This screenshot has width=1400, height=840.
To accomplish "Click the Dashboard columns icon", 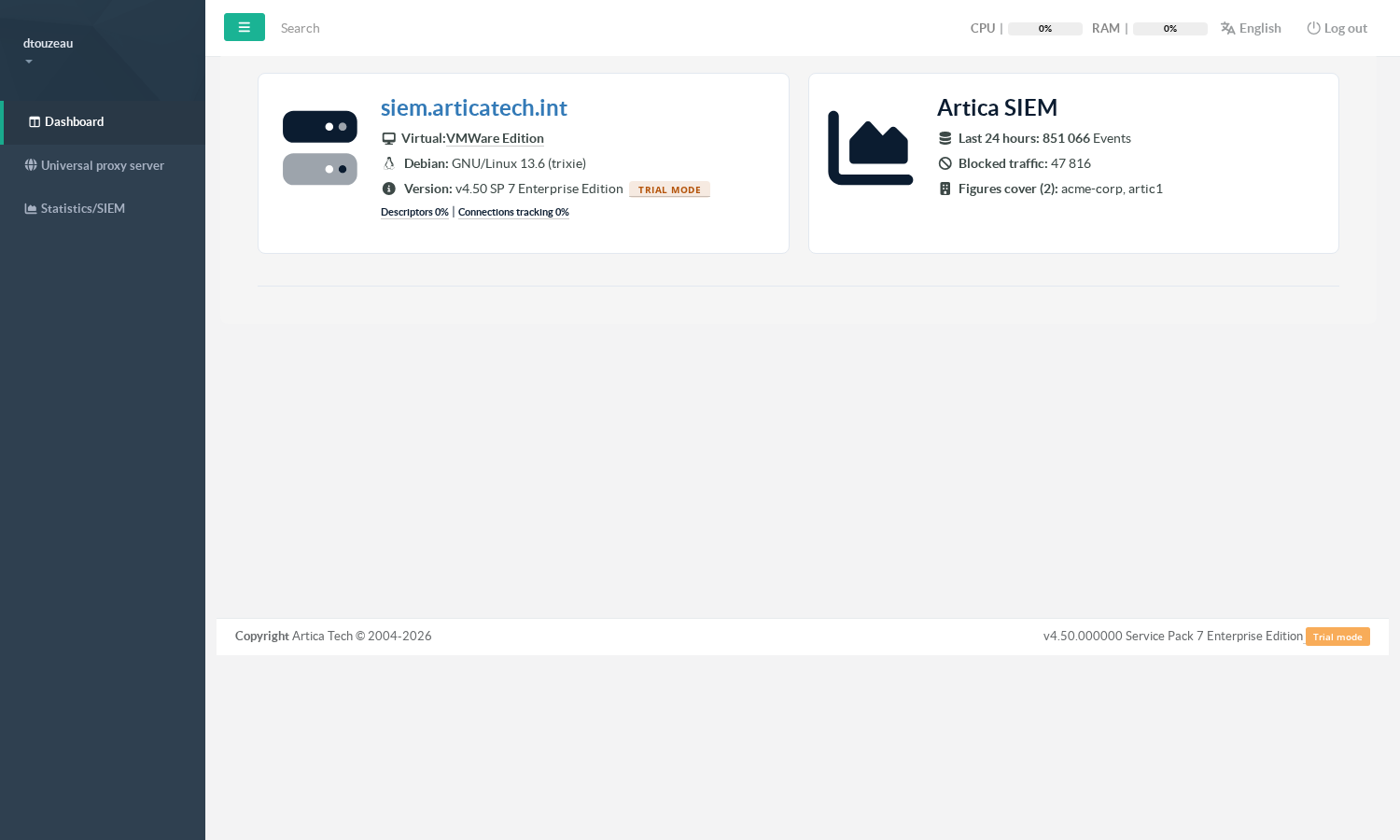I will coord(35,122).
